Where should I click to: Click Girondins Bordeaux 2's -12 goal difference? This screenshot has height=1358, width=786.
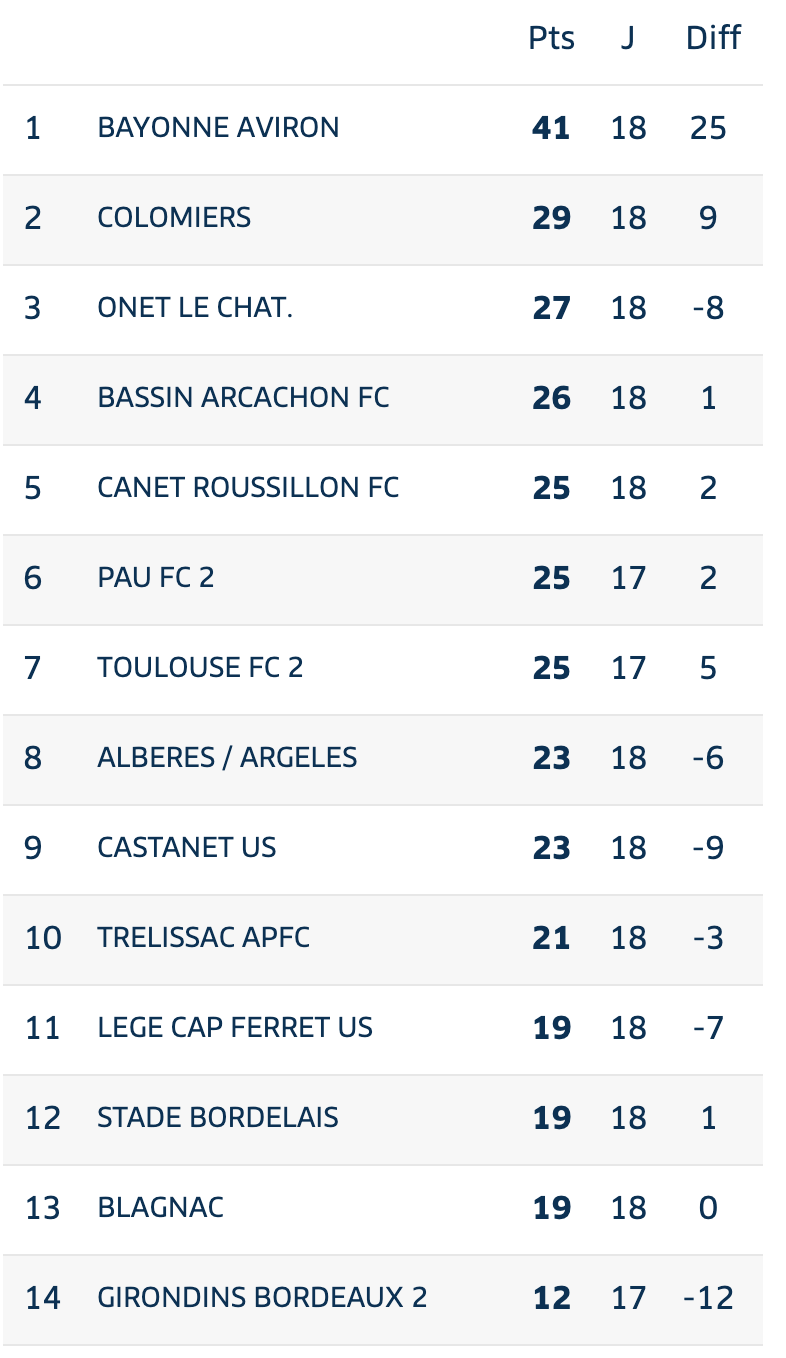tap(708, 1298)
